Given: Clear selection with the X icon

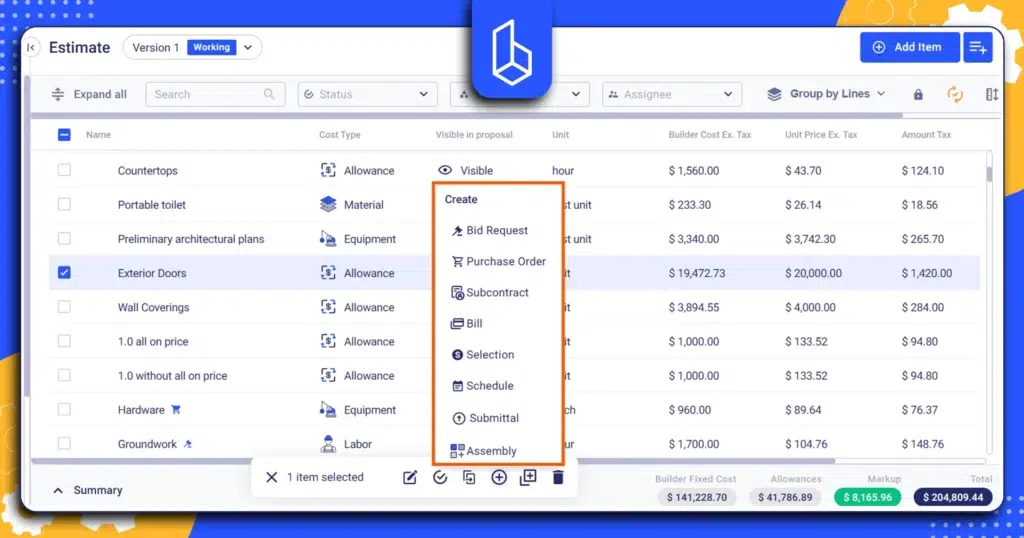Looking at the screenshot, I should [272, 477].
